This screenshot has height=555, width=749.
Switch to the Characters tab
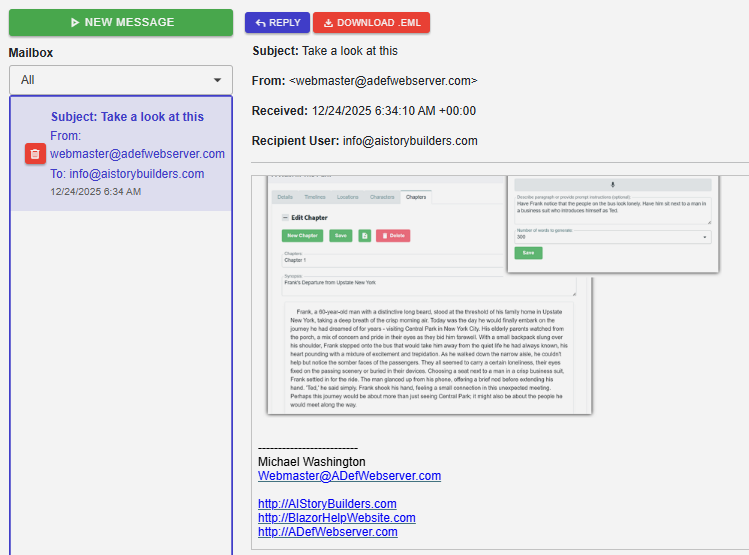pyautogui.click(x=382, y=198)
